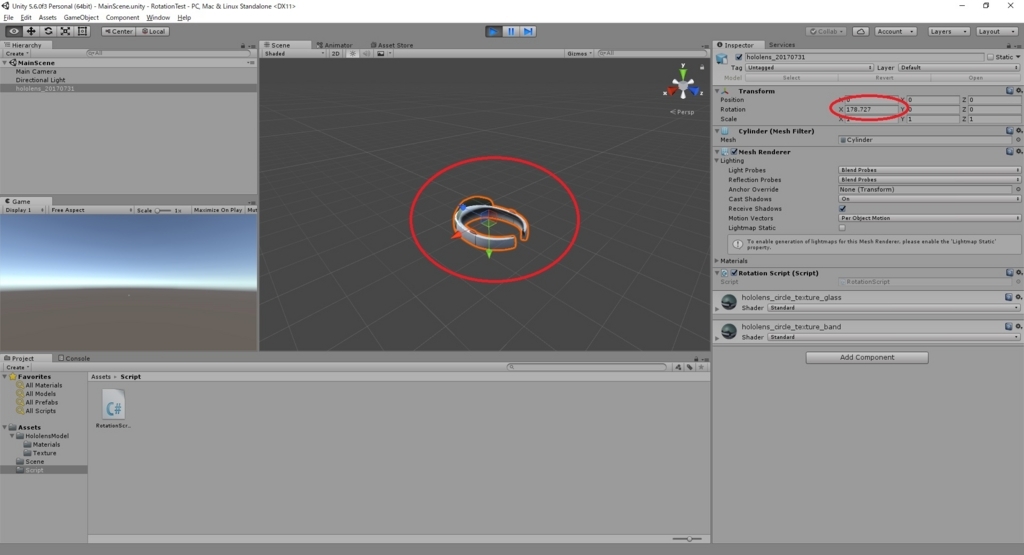Open Transform component gear settings

click(1019, 91)
